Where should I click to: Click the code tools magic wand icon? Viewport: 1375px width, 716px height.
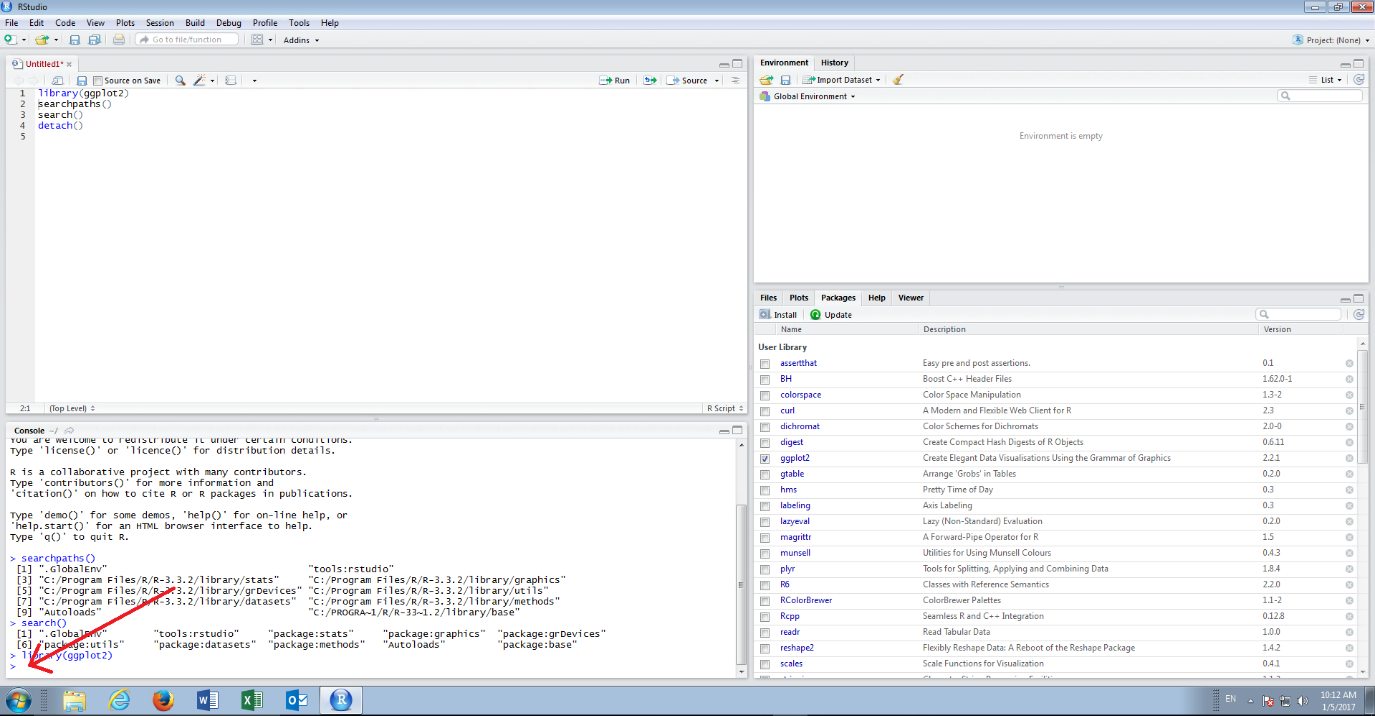pos(200,81)
